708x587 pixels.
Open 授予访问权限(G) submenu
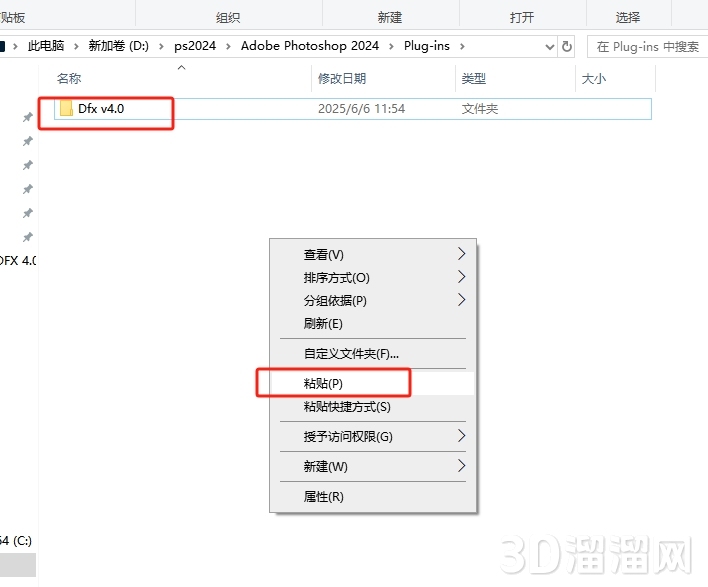(x=373, y=436)
